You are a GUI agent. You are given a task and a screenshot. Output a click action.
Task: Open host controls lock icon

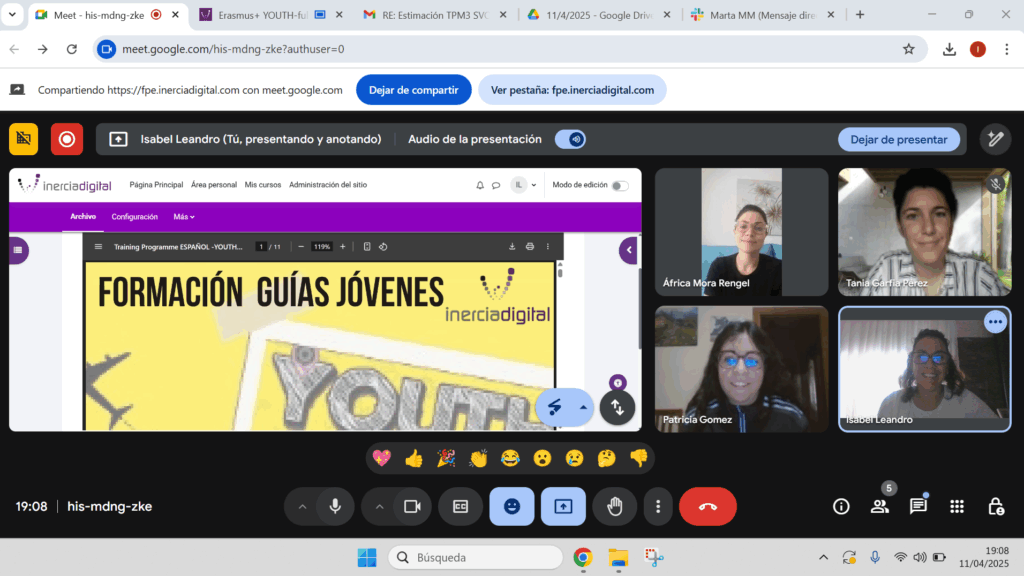[x=995, y=506]
